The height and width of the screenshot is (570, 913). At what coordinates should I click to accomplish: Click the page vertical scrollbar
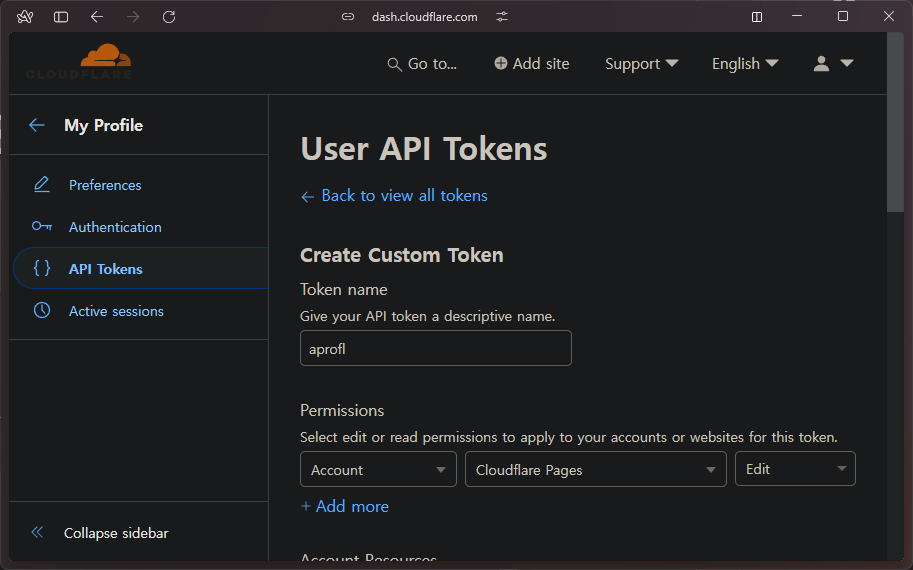895,122
